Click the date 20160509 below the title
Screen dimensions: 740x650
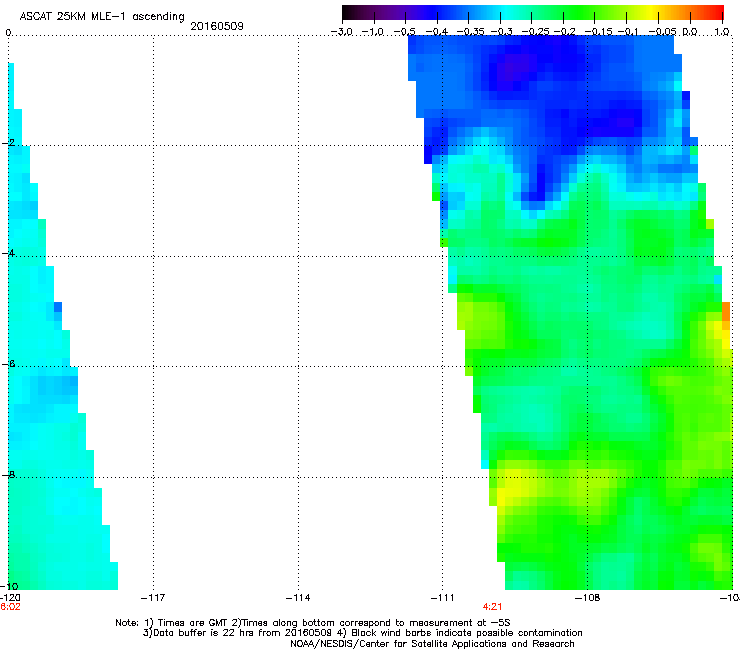pos(217,26)
